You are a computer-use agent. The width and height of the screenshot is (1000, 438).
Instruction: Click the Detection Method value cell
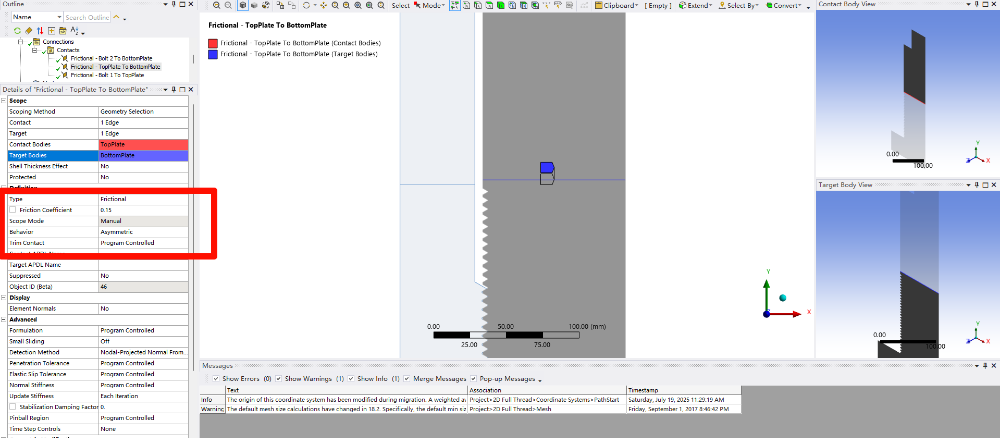143,352
